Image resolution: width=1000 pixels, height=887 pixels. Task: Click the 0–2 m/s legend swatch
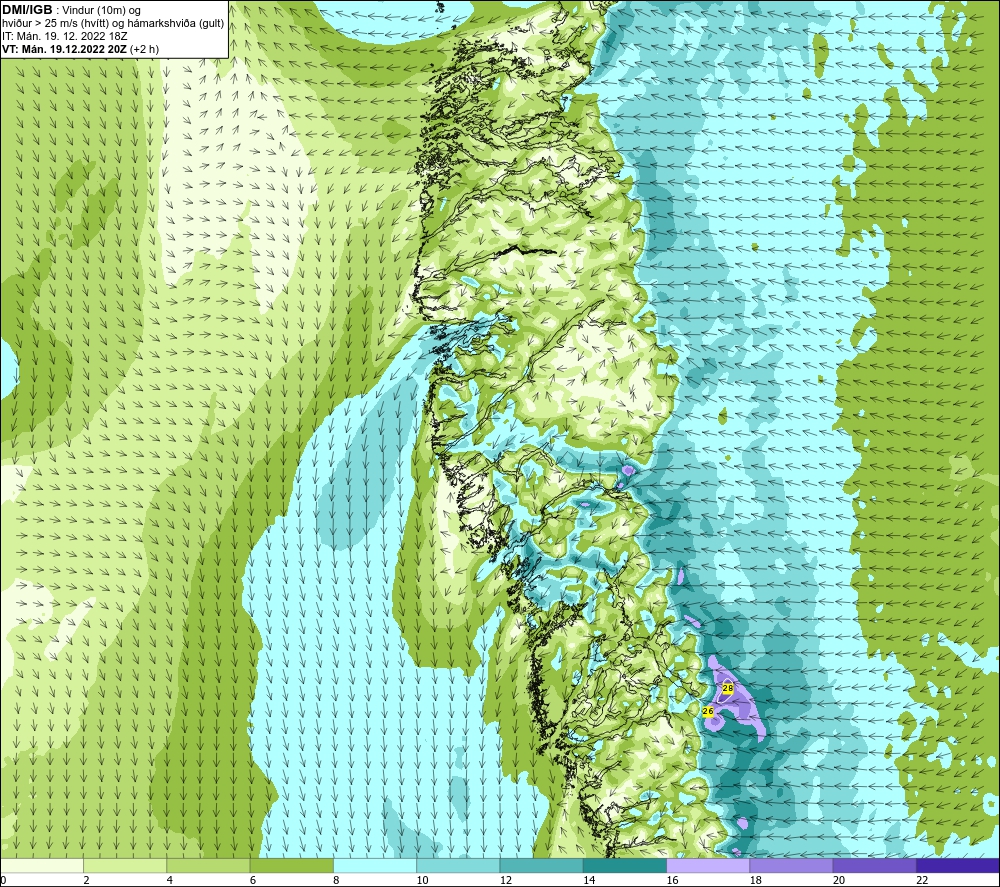coord(41,865)
